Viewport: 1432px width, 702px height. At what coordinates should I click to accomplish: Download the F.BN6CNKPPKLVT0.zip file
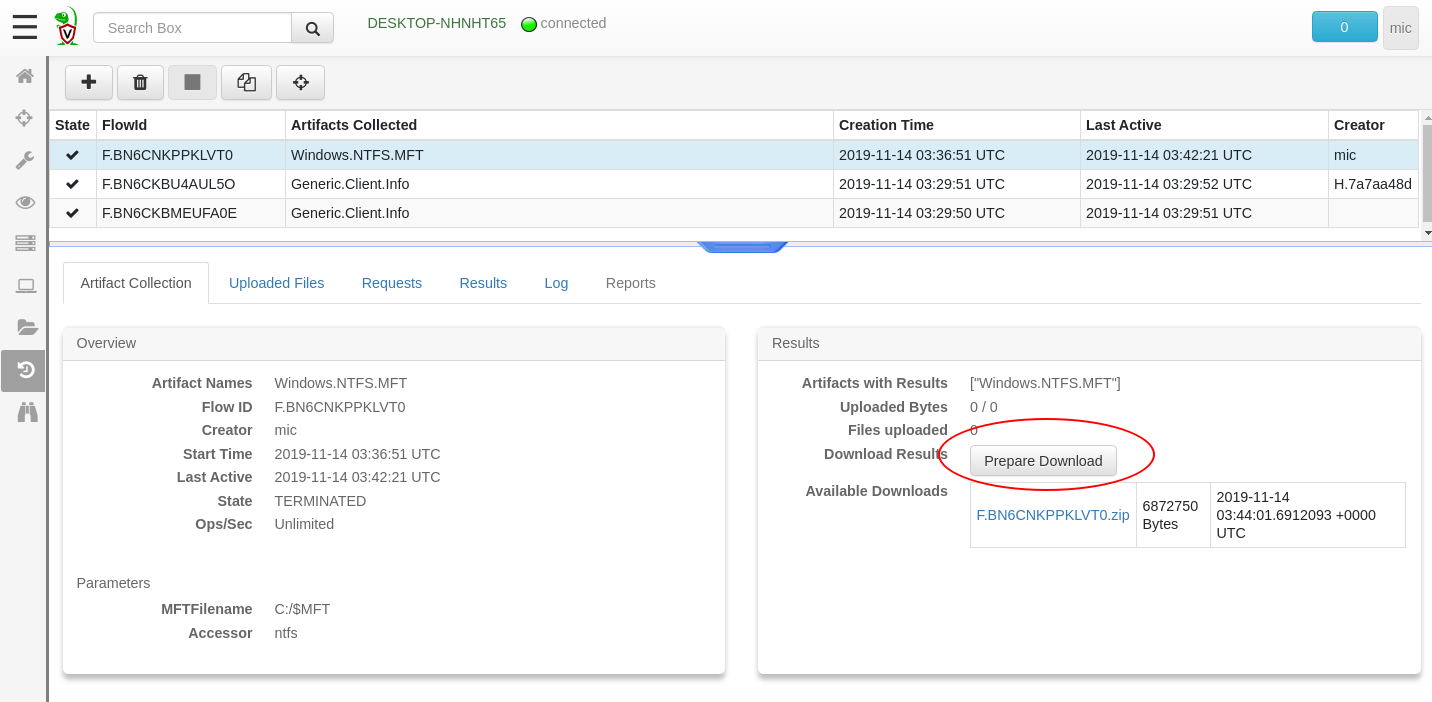[x=1052, y=515]
